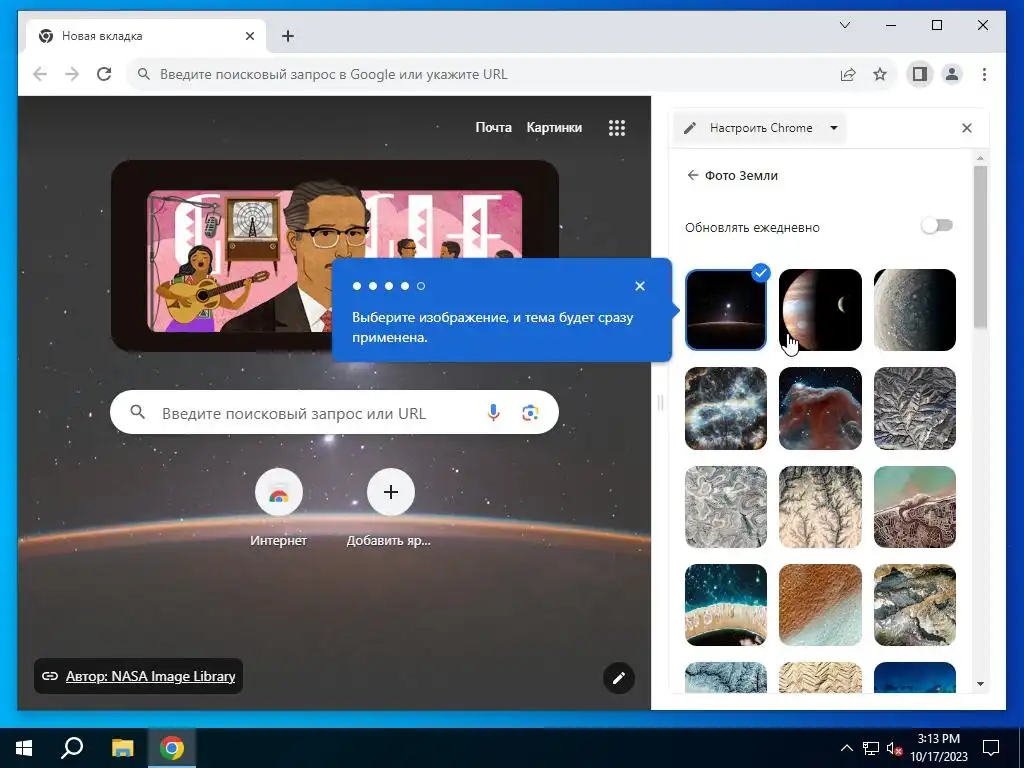The height and width of the screenshot is (768, 1024).
Task: Click the customize page pencil button
Action: 618,678
